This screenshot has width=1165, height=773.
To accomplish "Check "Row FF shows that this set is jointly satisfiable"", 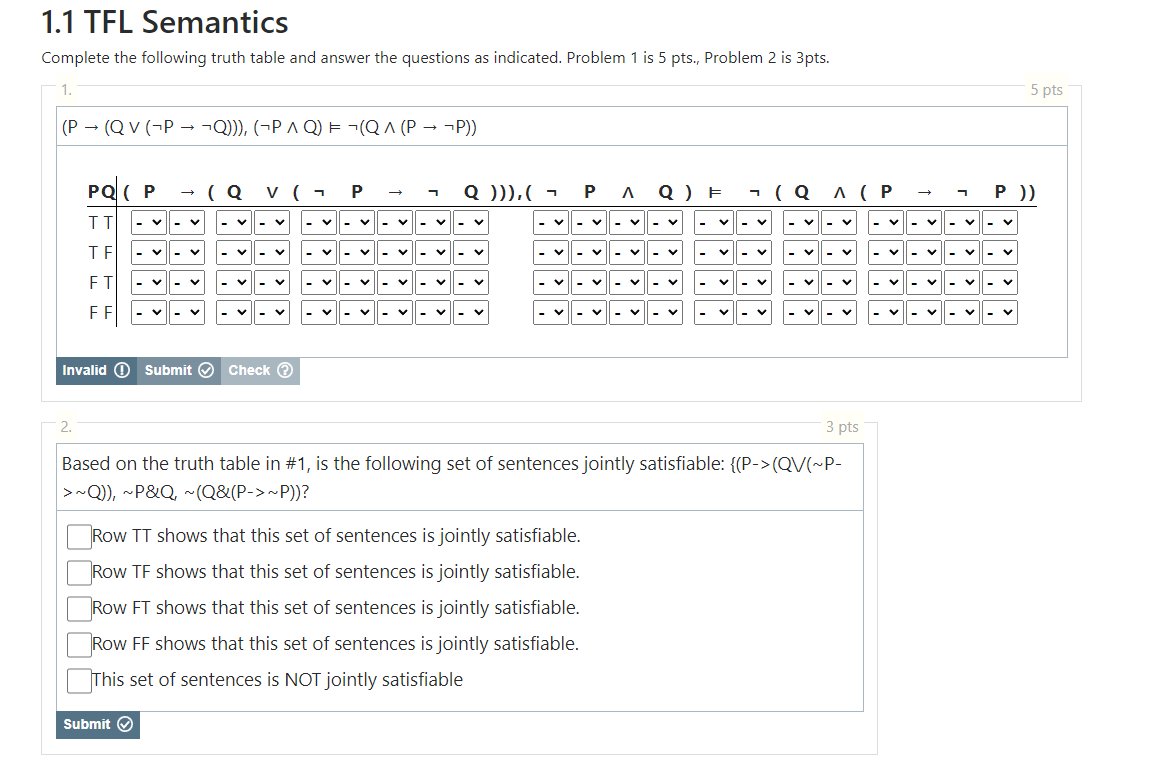I will [78, 644].
